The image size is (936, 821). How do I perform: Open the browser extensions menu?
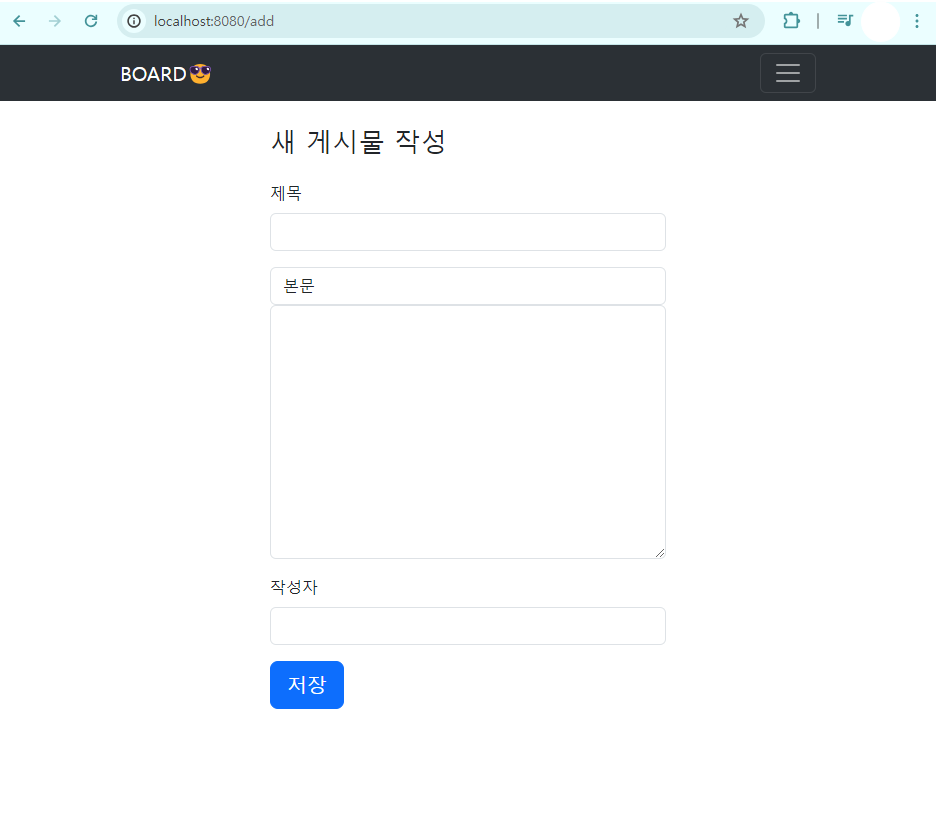[791, 21]
